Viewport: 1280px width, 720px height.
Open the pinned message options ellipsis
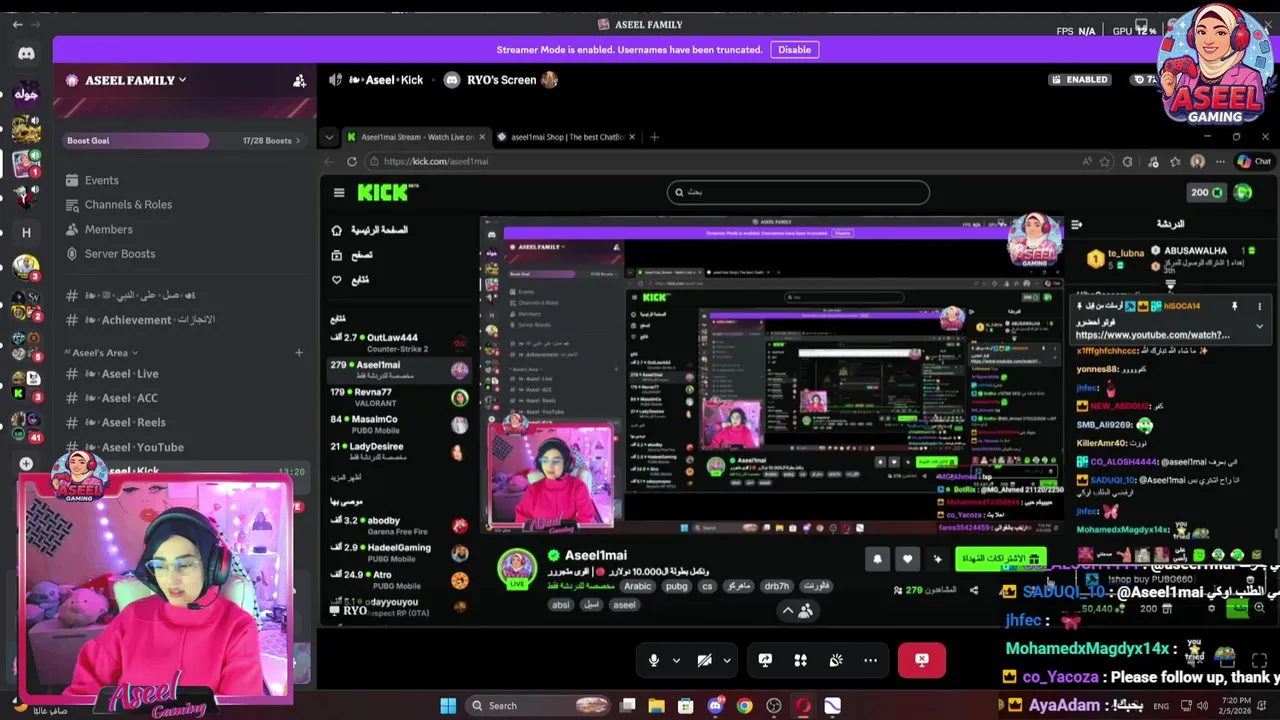[1259, 306]
